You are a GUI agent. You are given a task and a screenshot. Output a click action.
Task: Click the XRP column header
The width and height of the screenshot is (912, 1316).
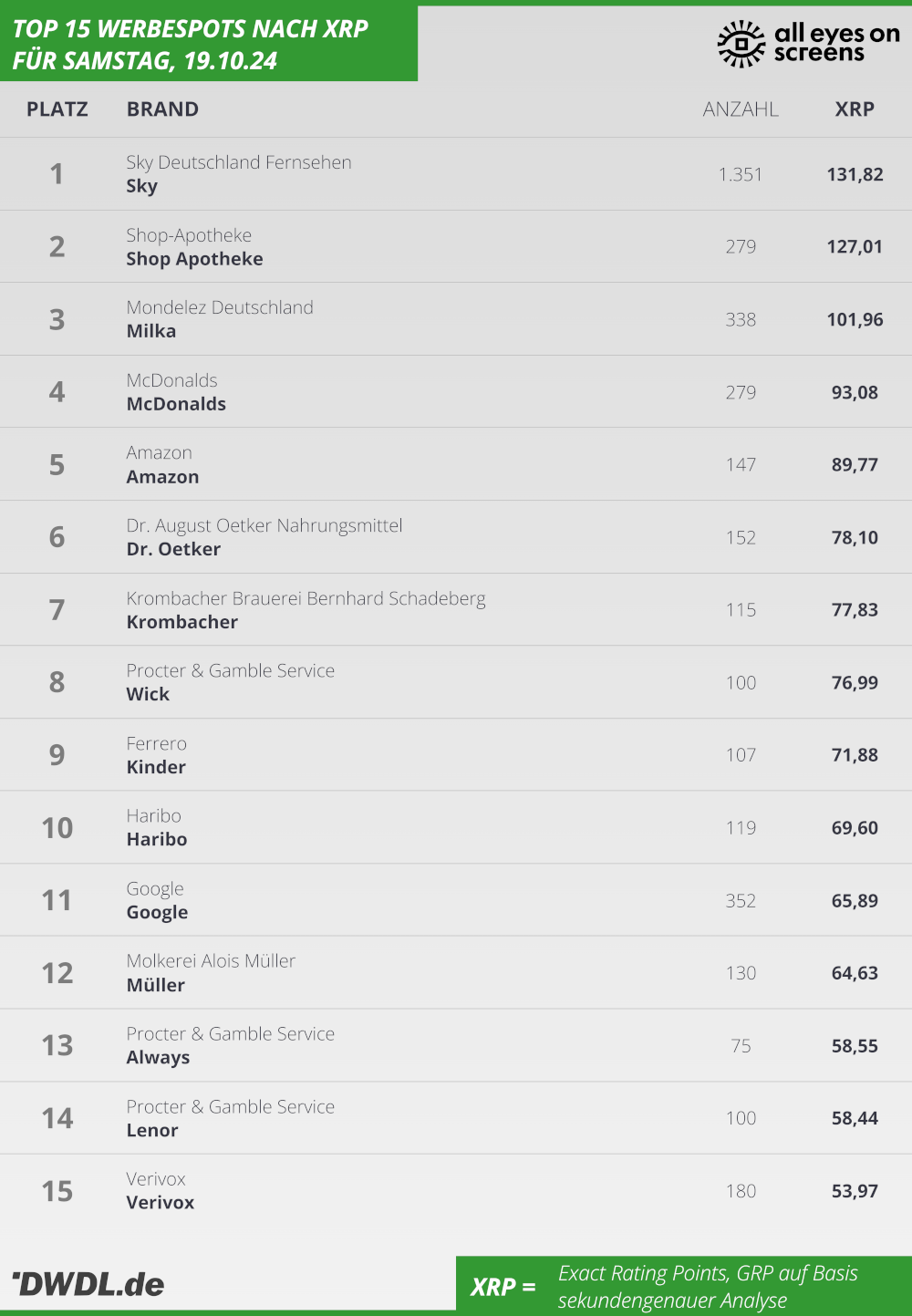tap(855, 109)
